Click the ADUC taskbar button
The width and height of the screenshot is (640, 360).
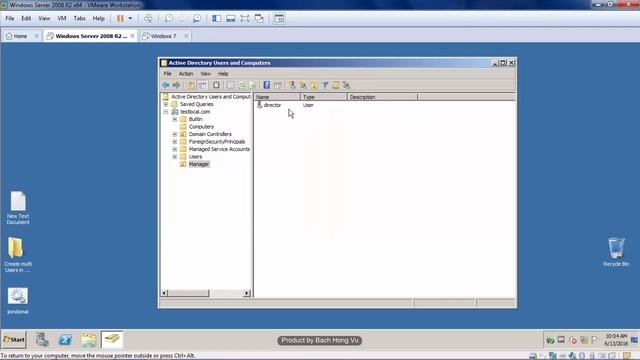coord(112,340)
